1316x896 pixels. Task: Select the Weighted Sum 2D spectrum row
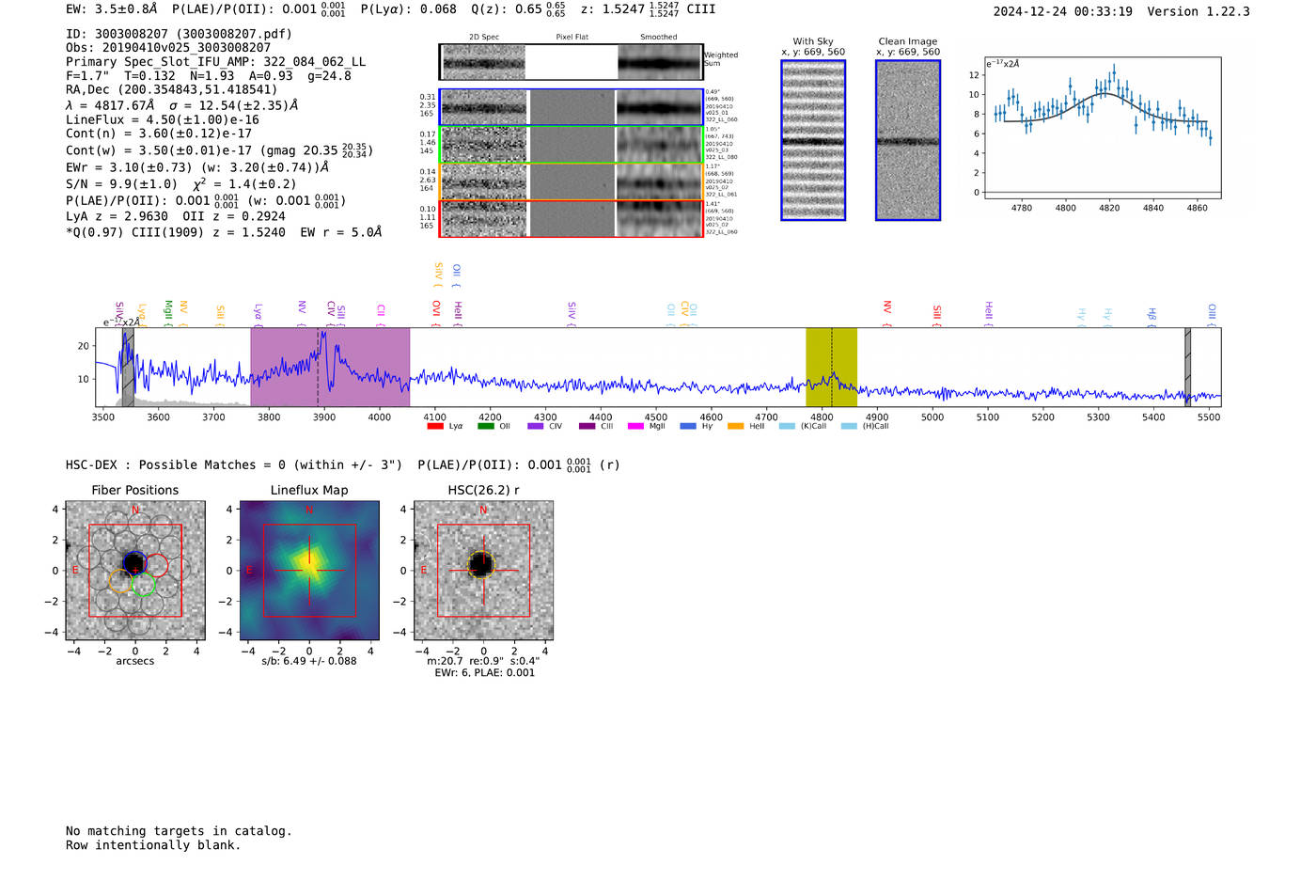pyautogui.click(x=571, y=62)
